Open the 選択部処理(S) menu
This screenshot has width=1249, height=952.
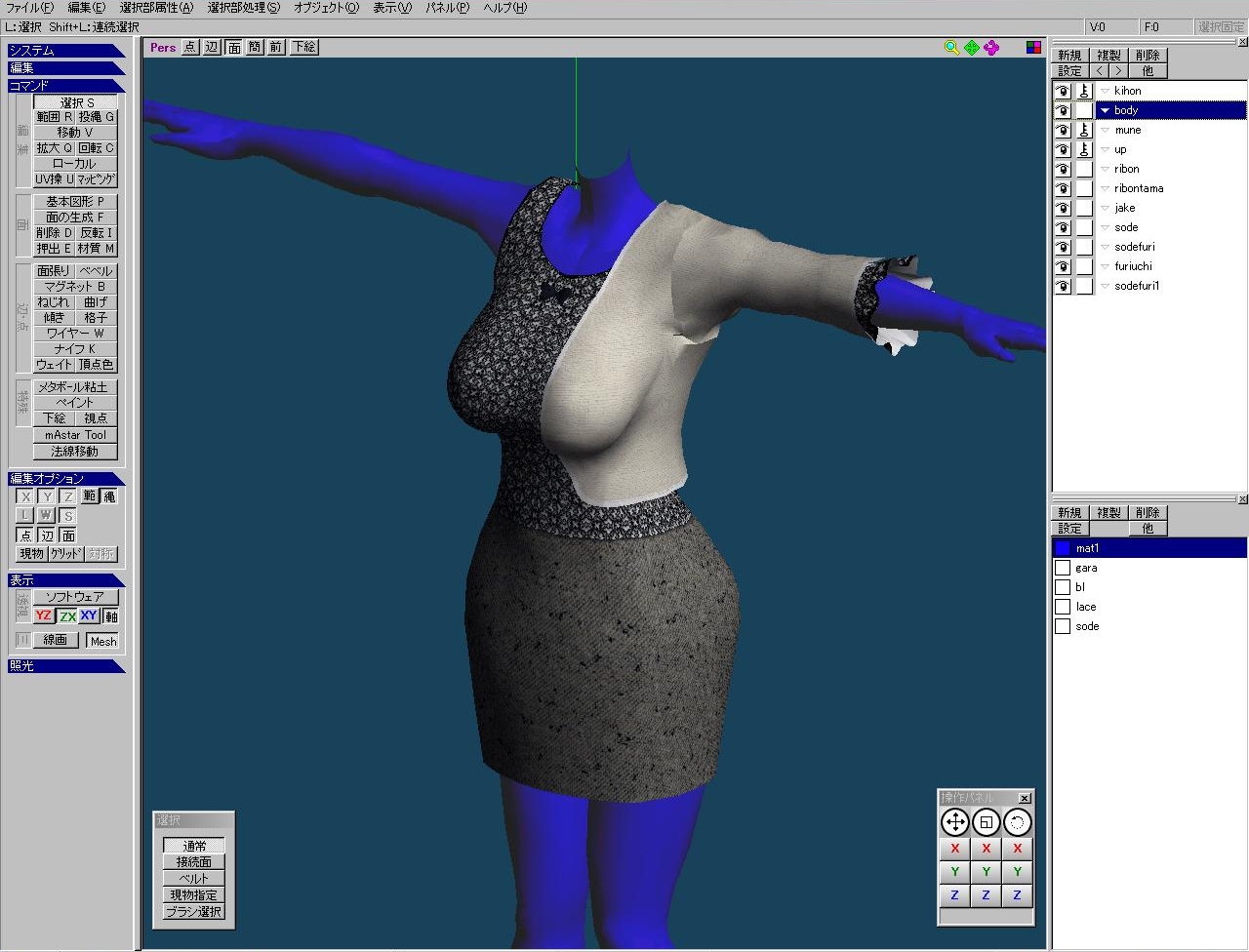tap(243, 8)
